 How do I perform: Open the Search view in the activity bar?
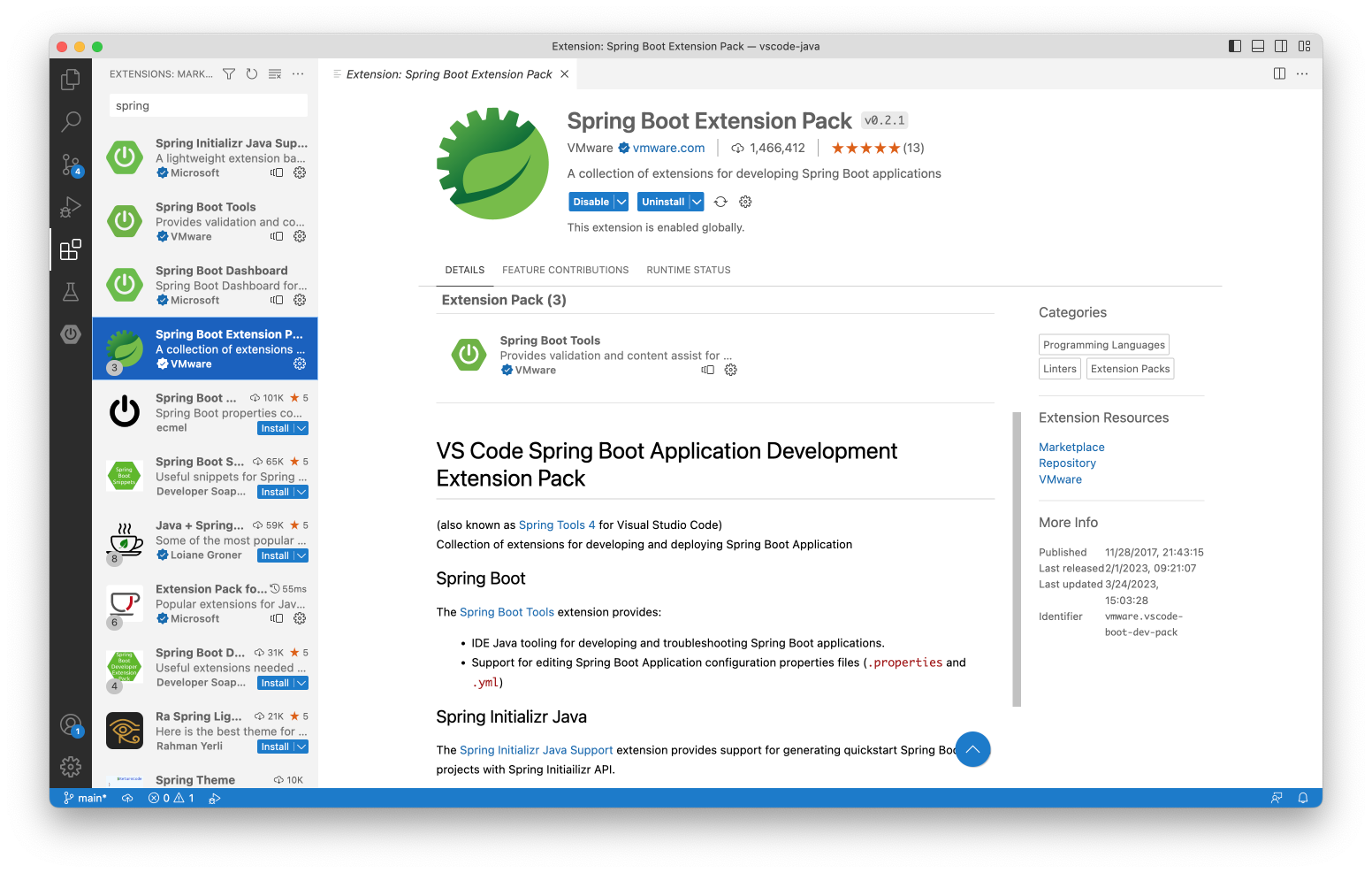pos(71,121)
